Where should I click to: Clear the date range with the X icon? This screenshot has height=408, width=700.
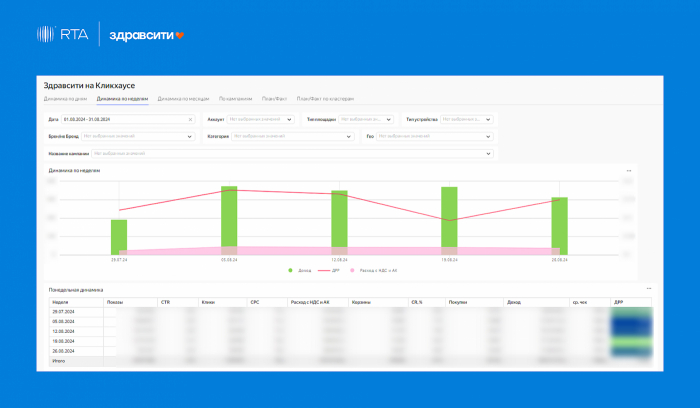click(190, 120)
